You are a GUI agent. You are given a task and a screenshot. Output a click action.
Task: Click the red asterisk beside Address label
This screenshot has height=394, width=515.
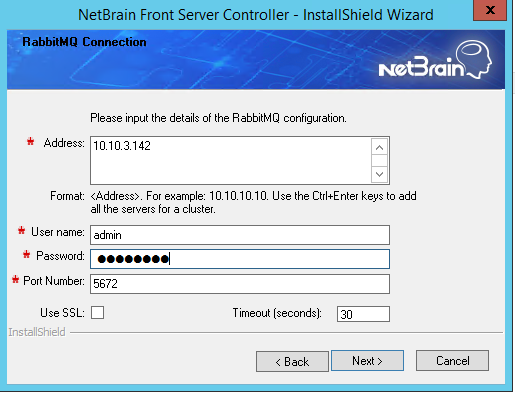(x=30, y=142)
